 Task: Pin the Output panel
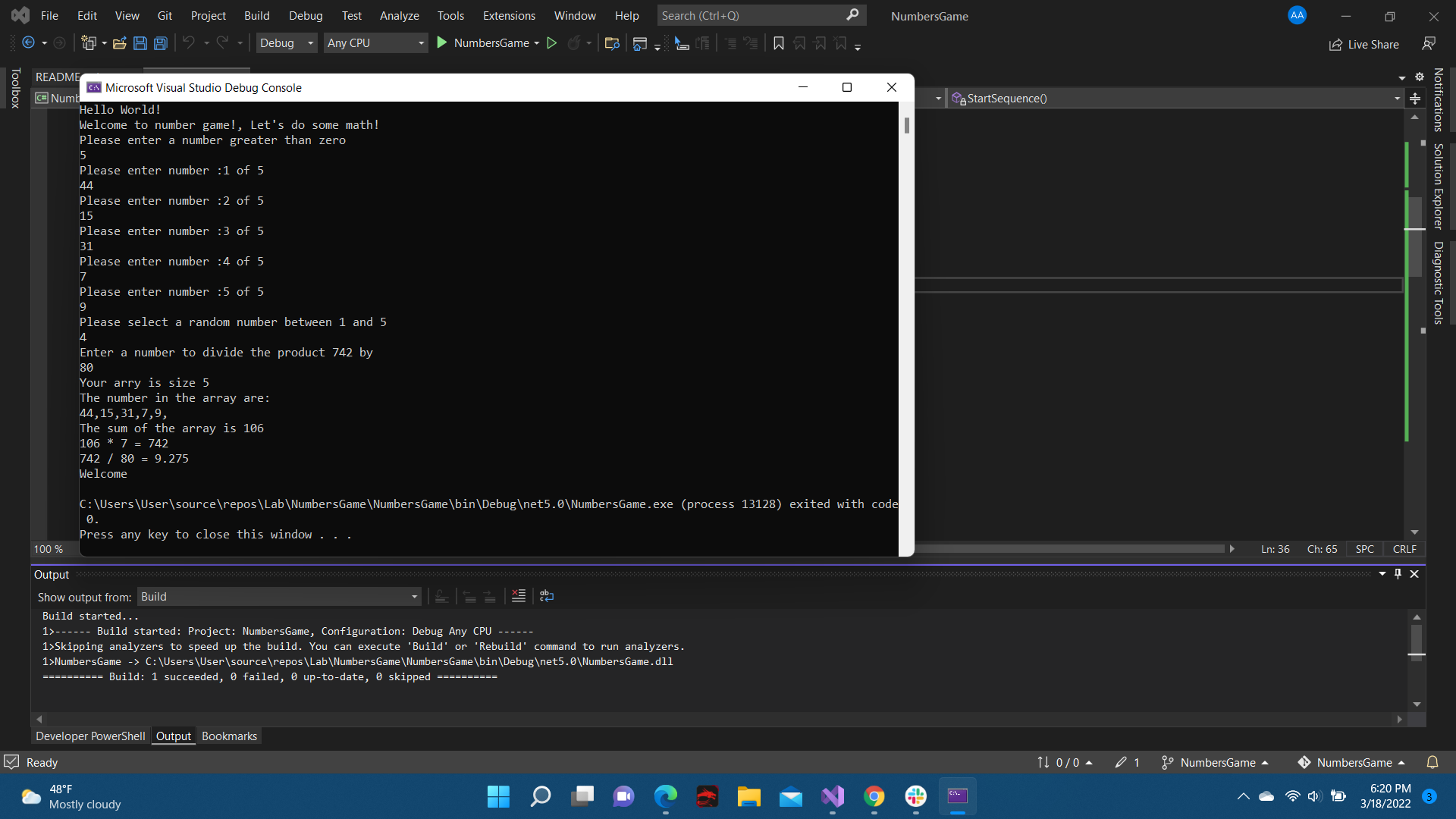[x=1397, y=574]
